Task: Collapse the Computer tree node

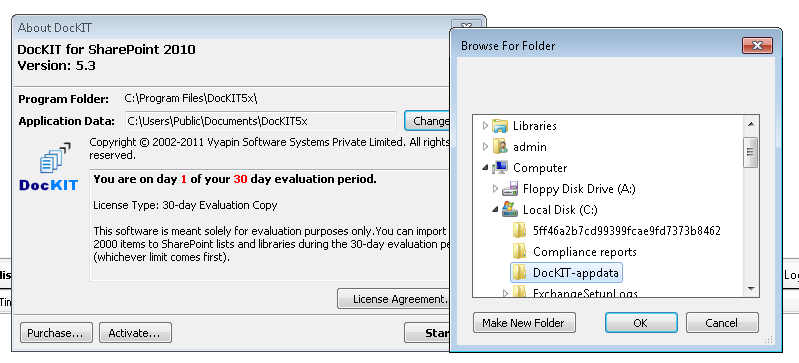Action: (485, 168)
